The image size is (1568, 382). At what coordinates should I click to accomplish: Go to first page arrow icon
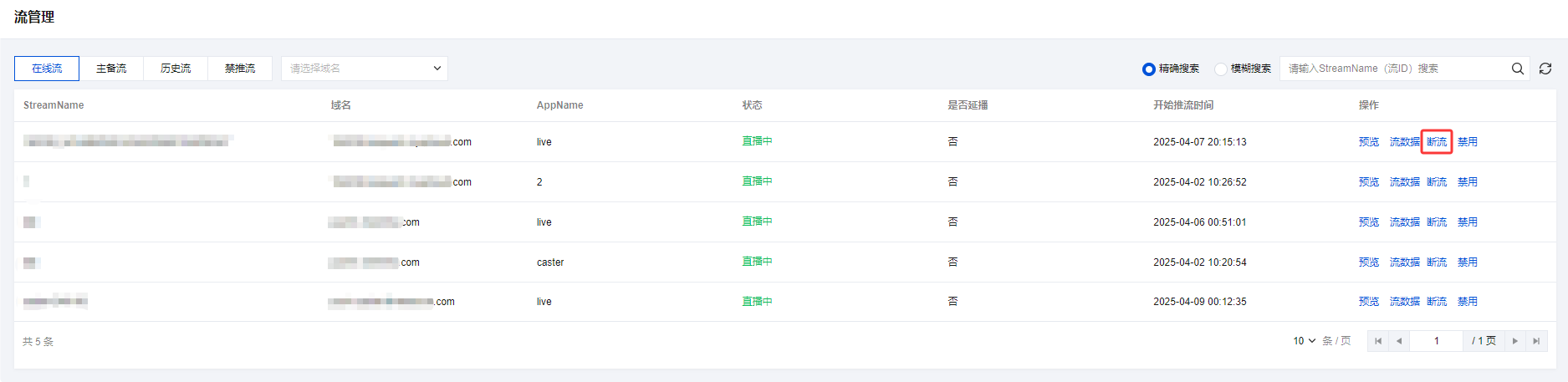tap(1378, 341)
